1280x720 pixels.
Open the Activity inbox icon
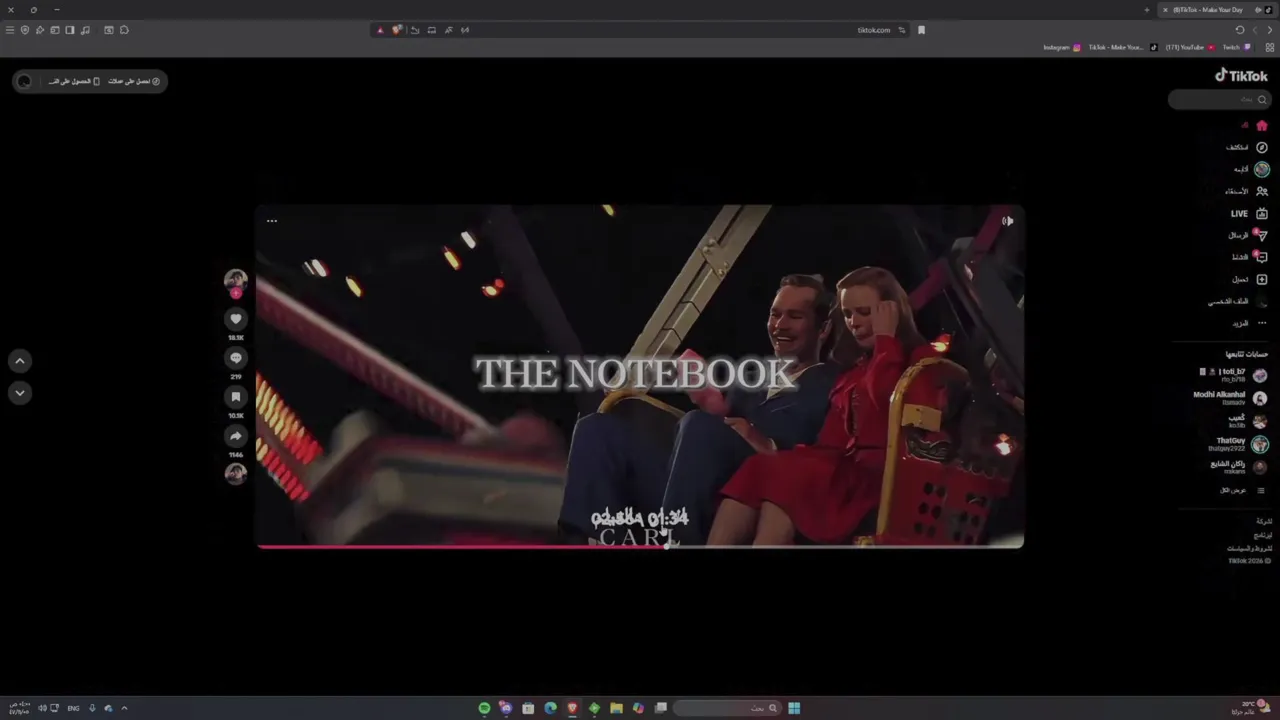1261,257
